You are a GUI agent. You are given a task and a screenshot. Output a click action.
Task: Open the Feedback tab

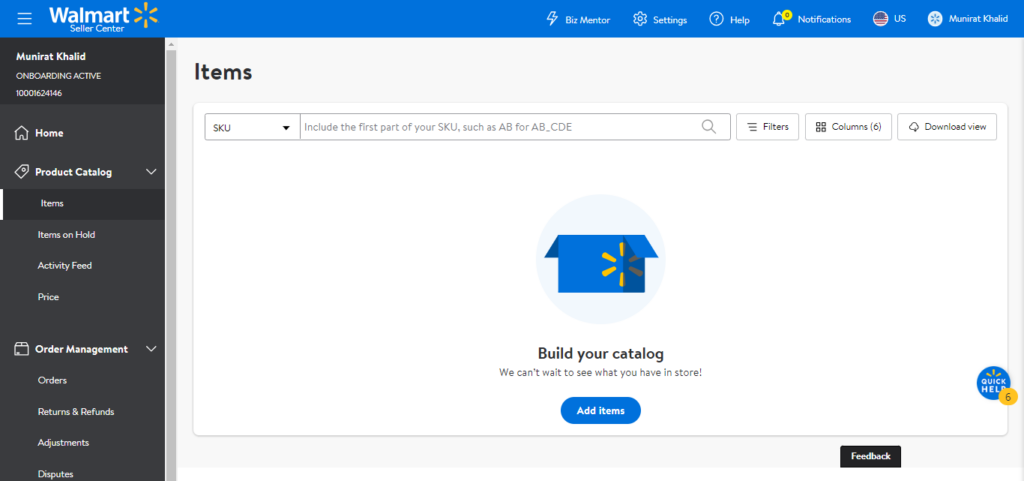coord(871,456)
